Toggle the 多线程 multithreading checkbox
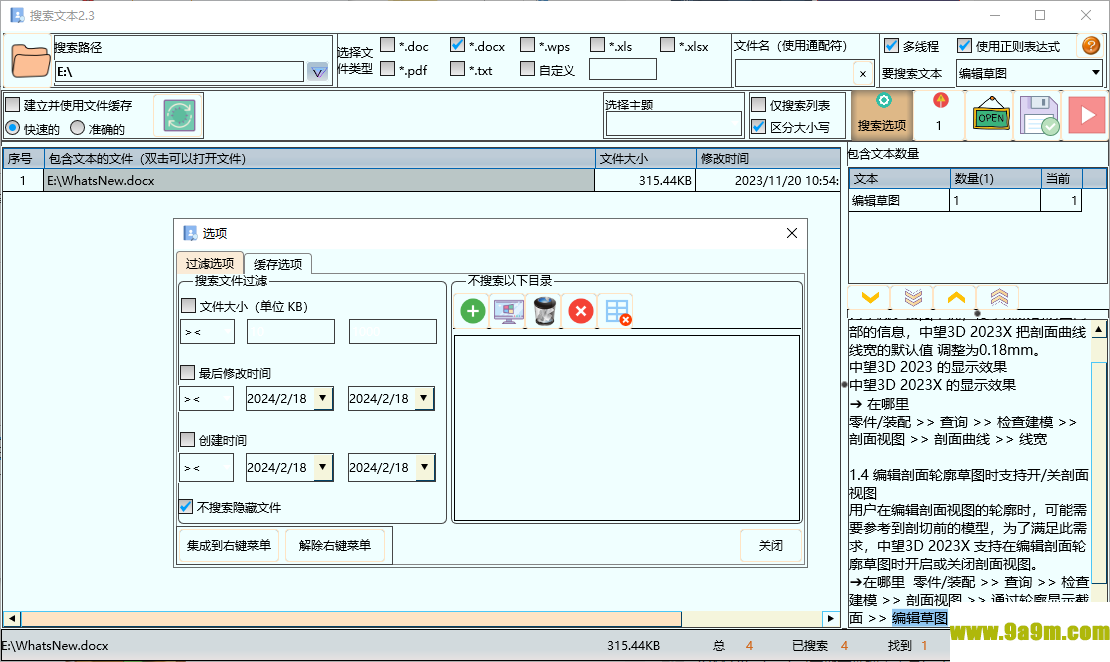 point(891,45)
